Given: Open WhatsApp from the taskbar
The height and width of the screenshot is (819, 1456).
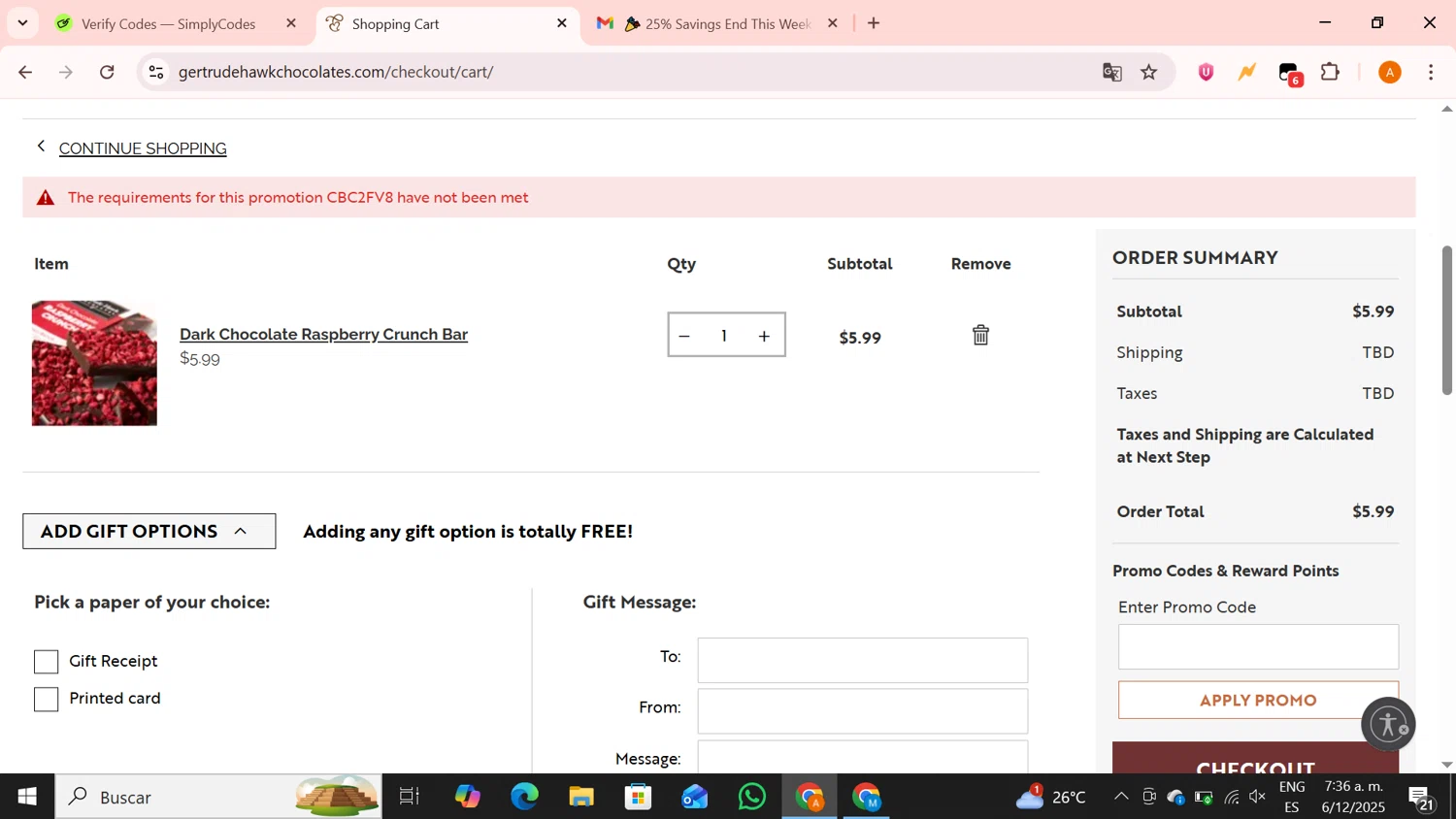Looking at the screenshot, I should (752, 797).
